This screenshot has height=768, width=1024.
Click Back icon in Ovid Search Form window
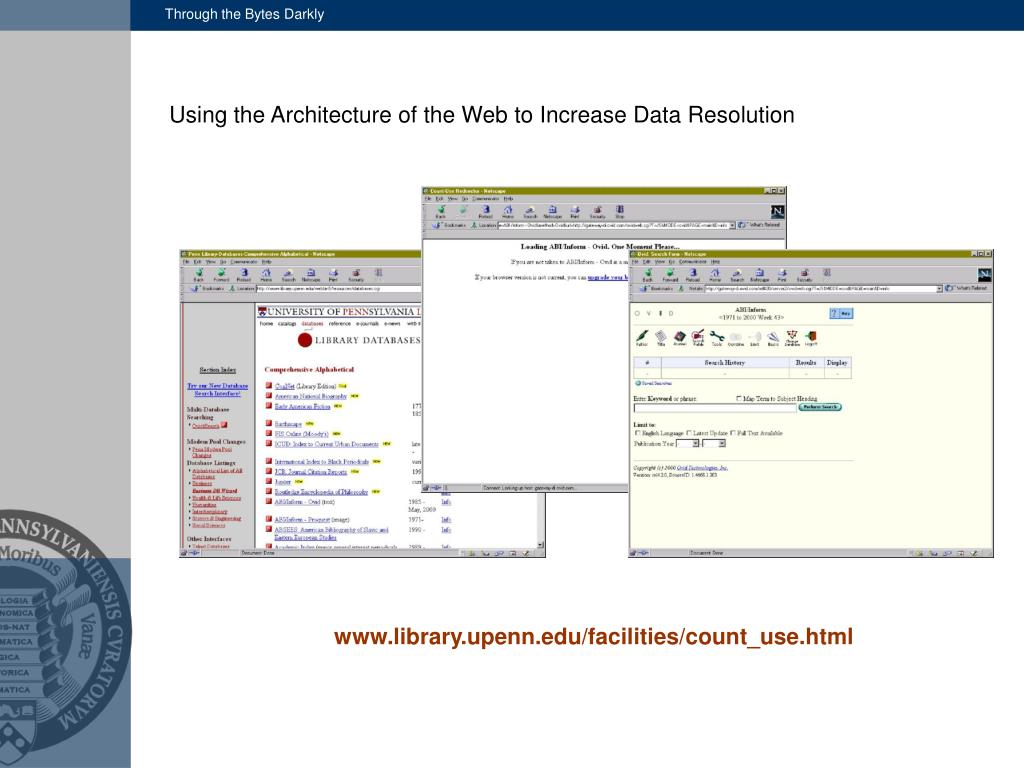tap(647, 274)
